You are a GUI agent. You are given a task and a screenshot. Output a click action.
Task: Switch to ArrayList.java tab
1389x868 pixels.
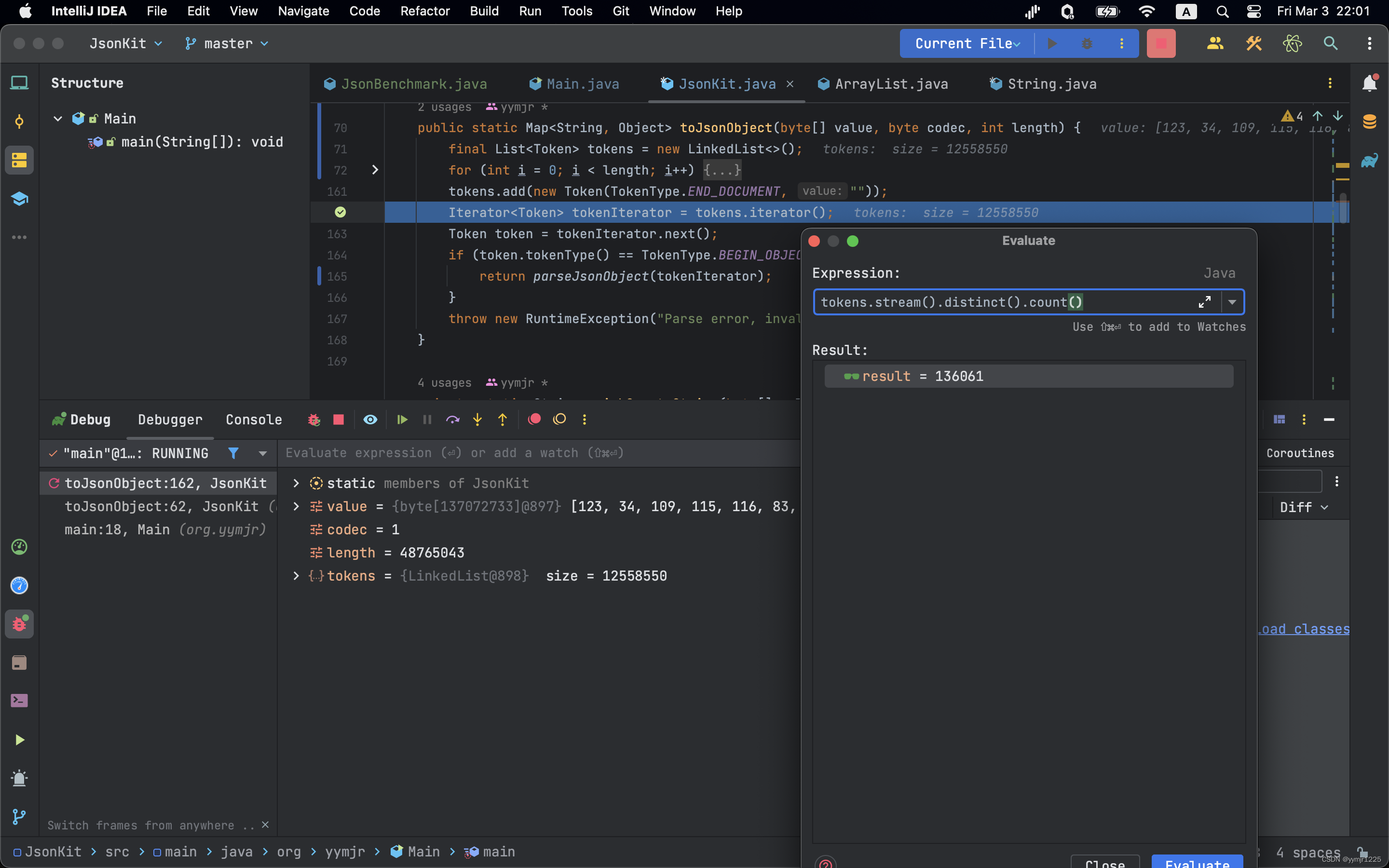(x=883, y=84)
